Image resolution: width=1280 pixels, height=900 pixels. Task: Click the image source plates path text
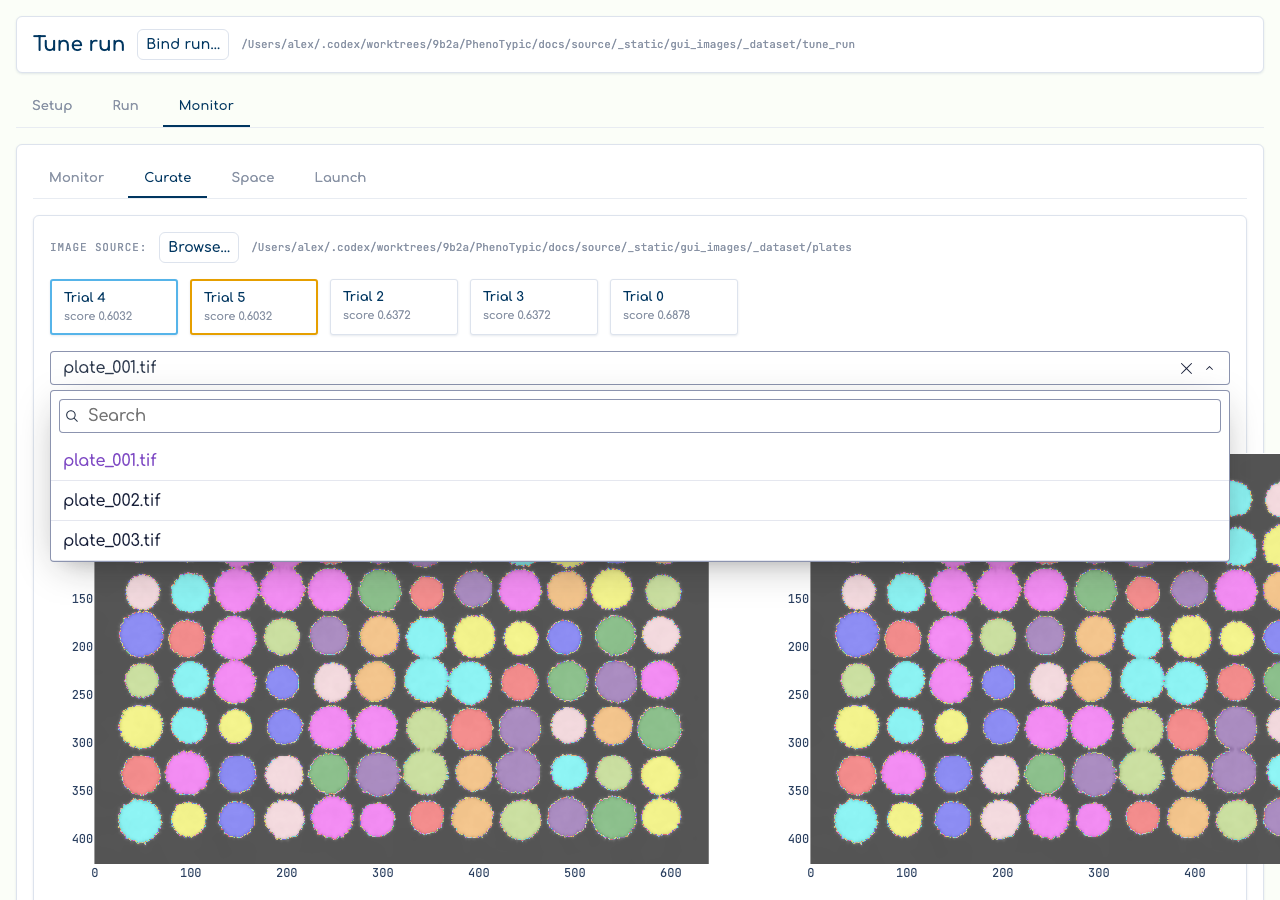coord(552,247)
